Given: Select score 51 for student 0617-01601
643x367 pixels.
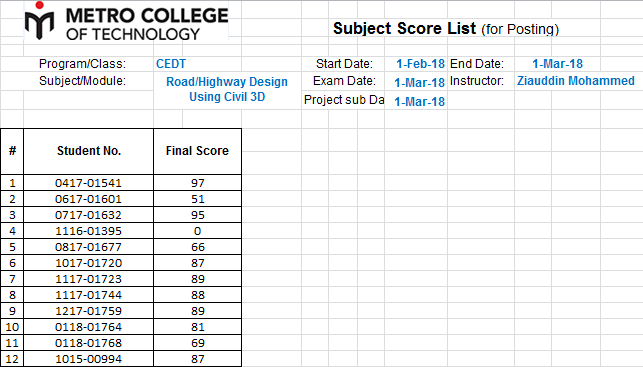Looking at the screenshot, I should coord(197,199).
